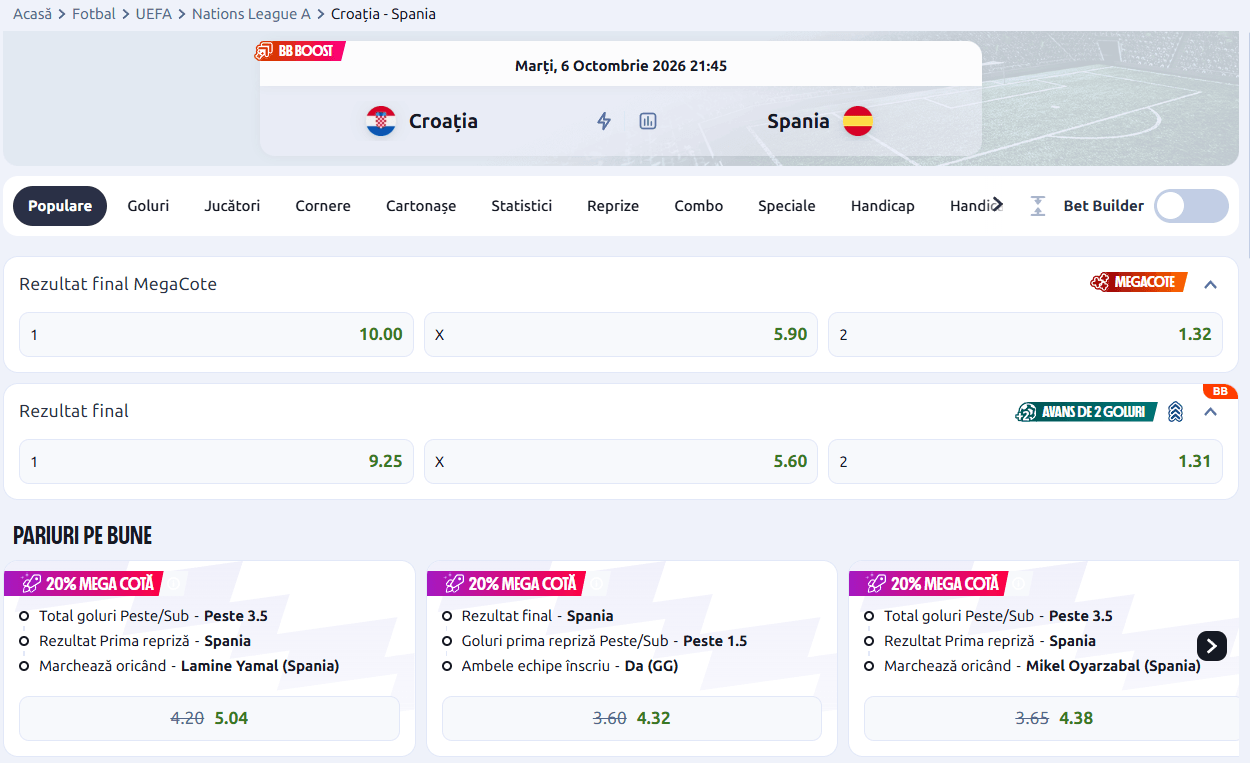The width and height of the screenshot is (1250, 763).
Task: Click the BB Boost badge
Action: tap(300, 51)
